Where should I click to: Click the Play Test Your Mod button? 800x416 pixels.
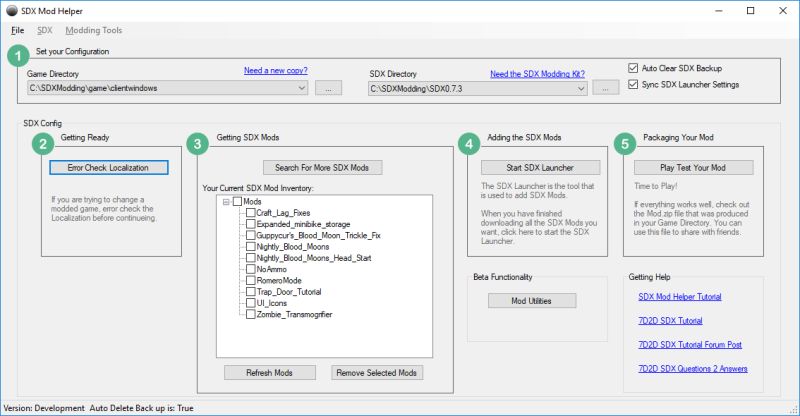pos(693,167)
